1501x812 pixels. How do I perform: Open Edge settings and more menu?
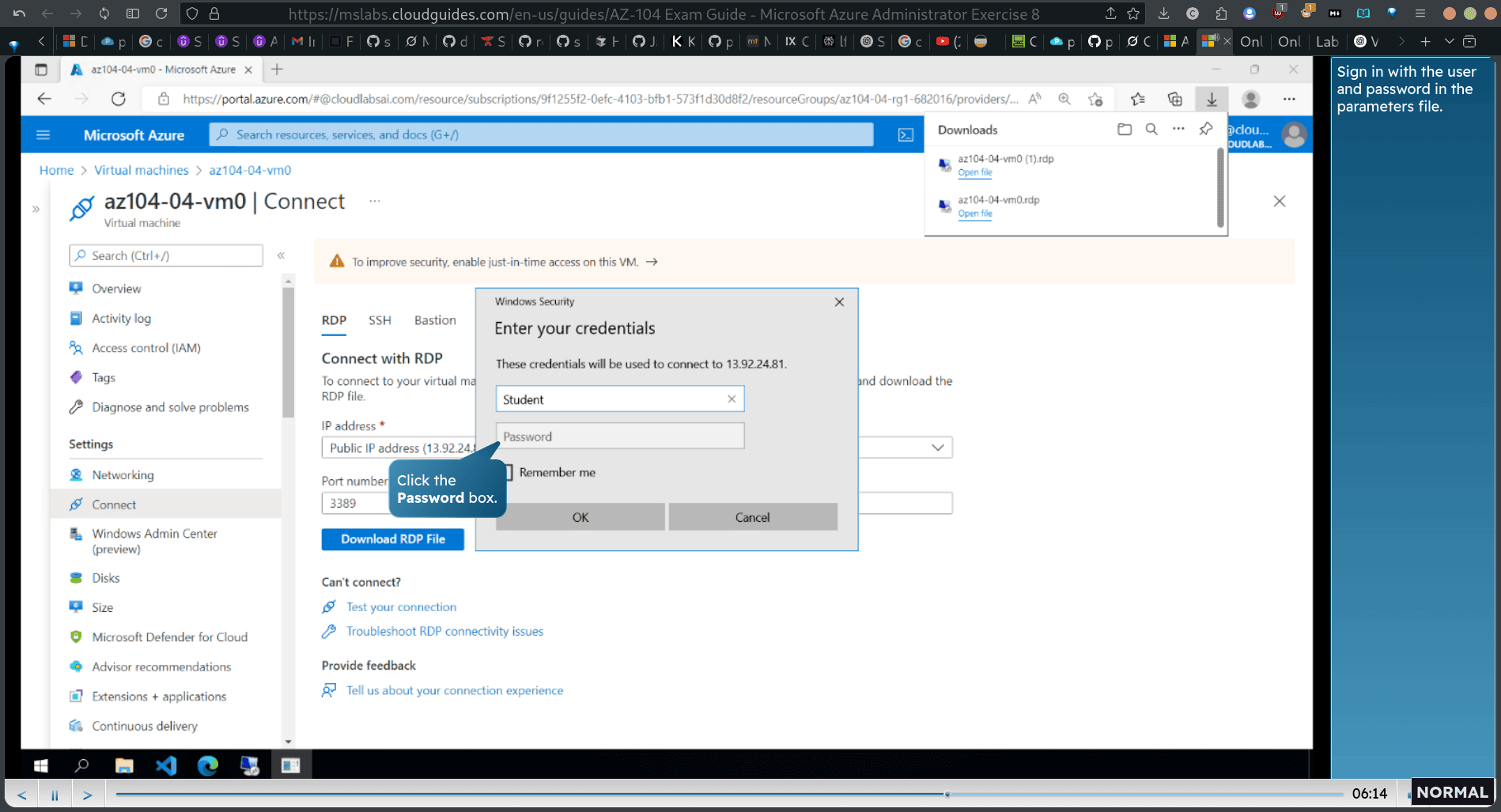[1290, 99]
